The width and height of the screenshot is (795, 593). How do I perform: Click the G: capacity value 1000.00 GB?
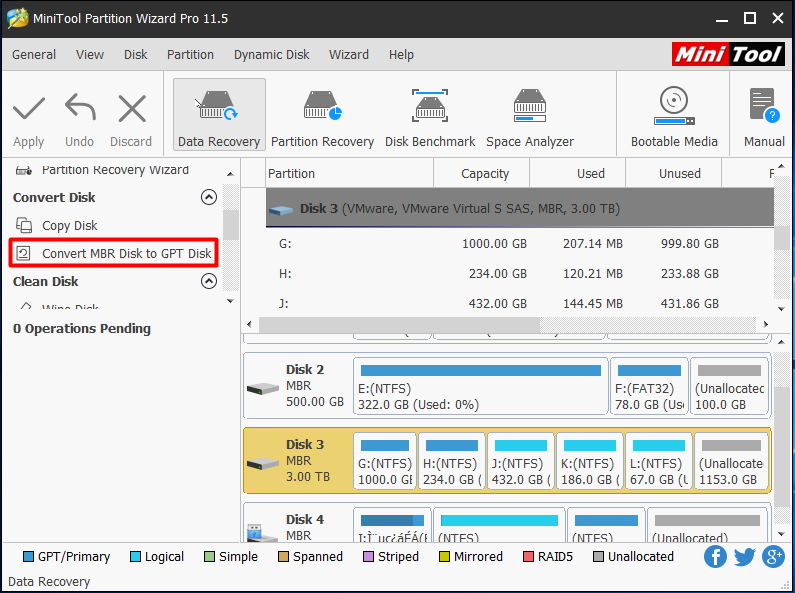point(494,244)
